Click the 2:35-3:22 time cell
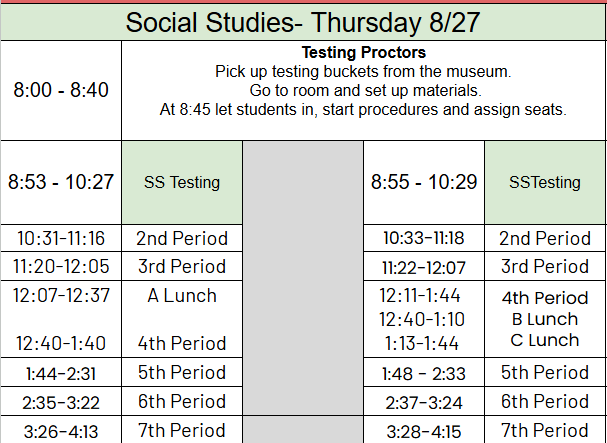Screen dimensions: 607x443 61,401
